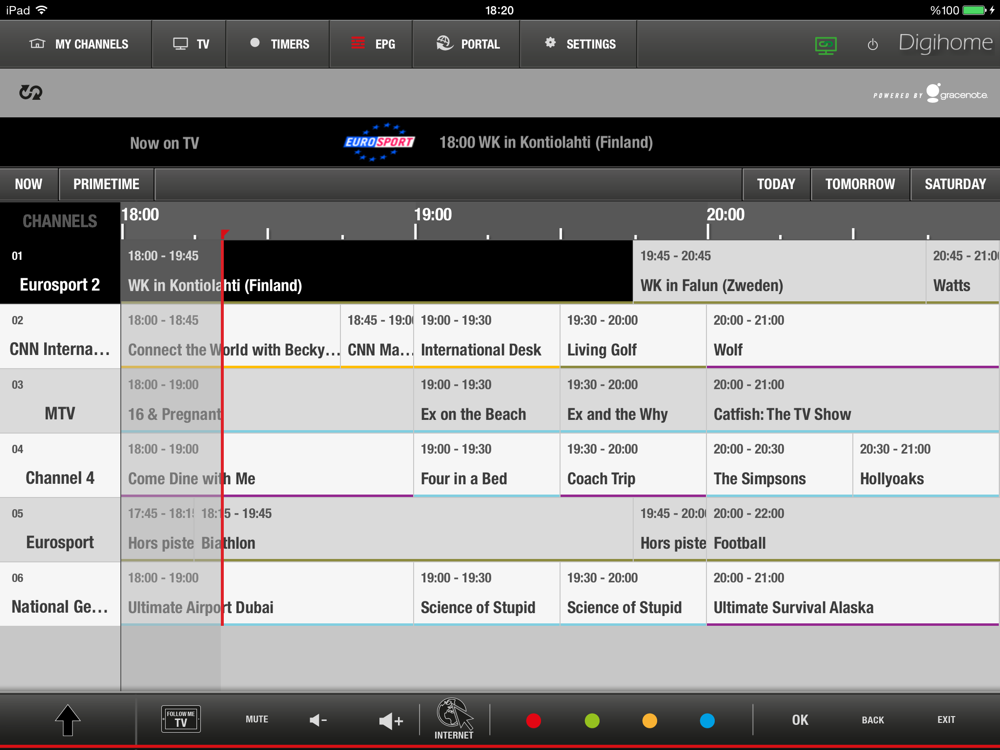Tap the yellow color button
This screenshot has height=750, width=1000.
click(649, 721)
